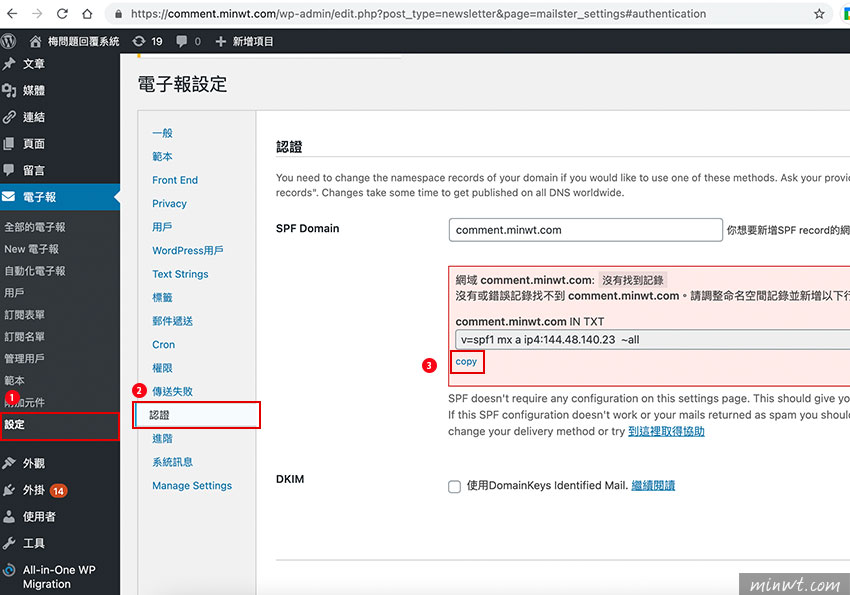Open New 電子報 submenu
Viewport: 850px width, 595px height.
coord(31,249)
